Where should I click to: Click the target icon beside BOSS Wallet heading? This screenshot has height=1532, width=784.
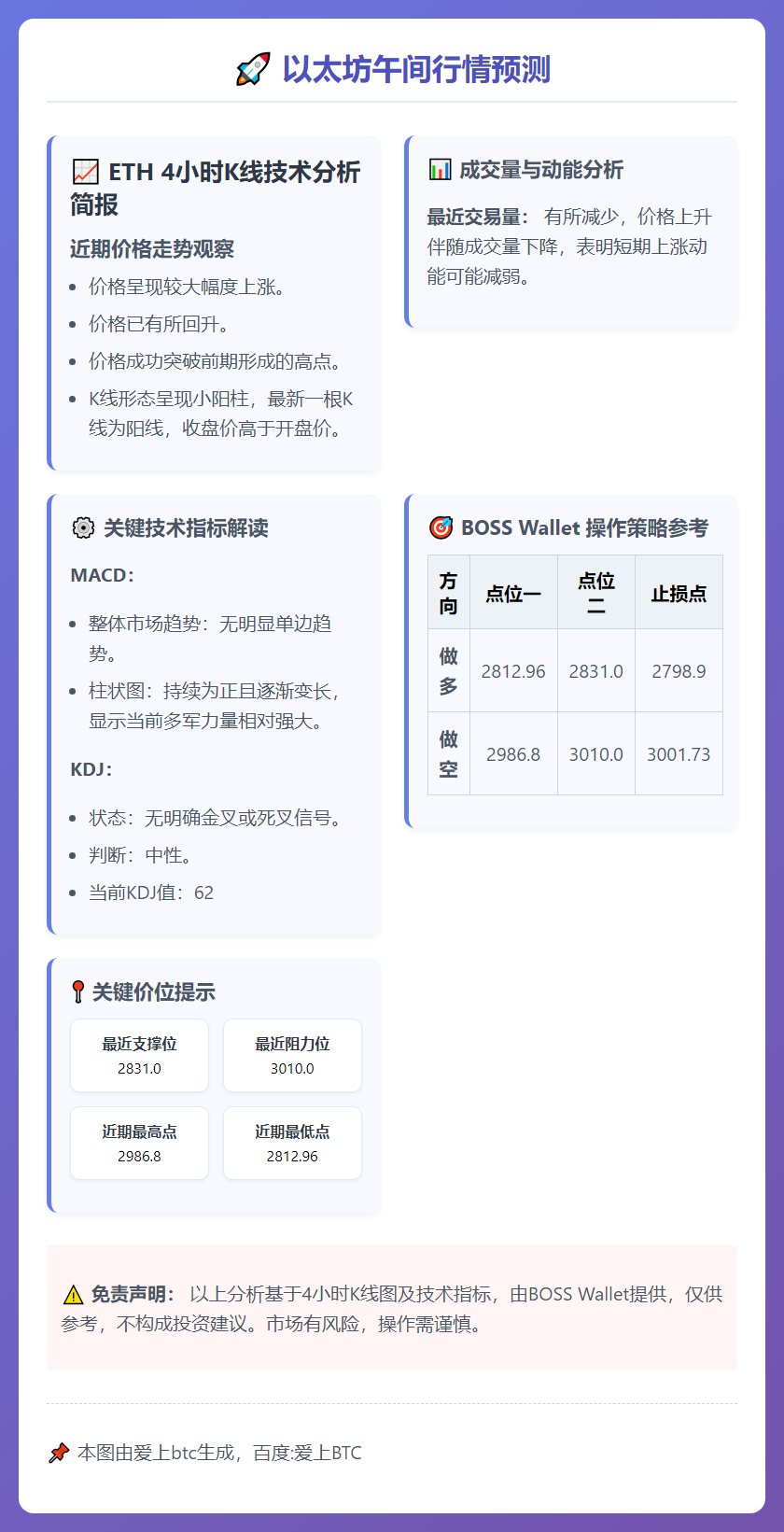click(441, 527)
